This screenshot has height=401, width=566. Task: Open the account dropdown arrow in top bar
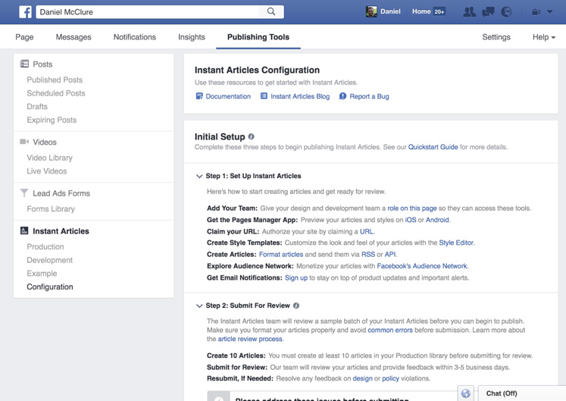click(550, 12)
